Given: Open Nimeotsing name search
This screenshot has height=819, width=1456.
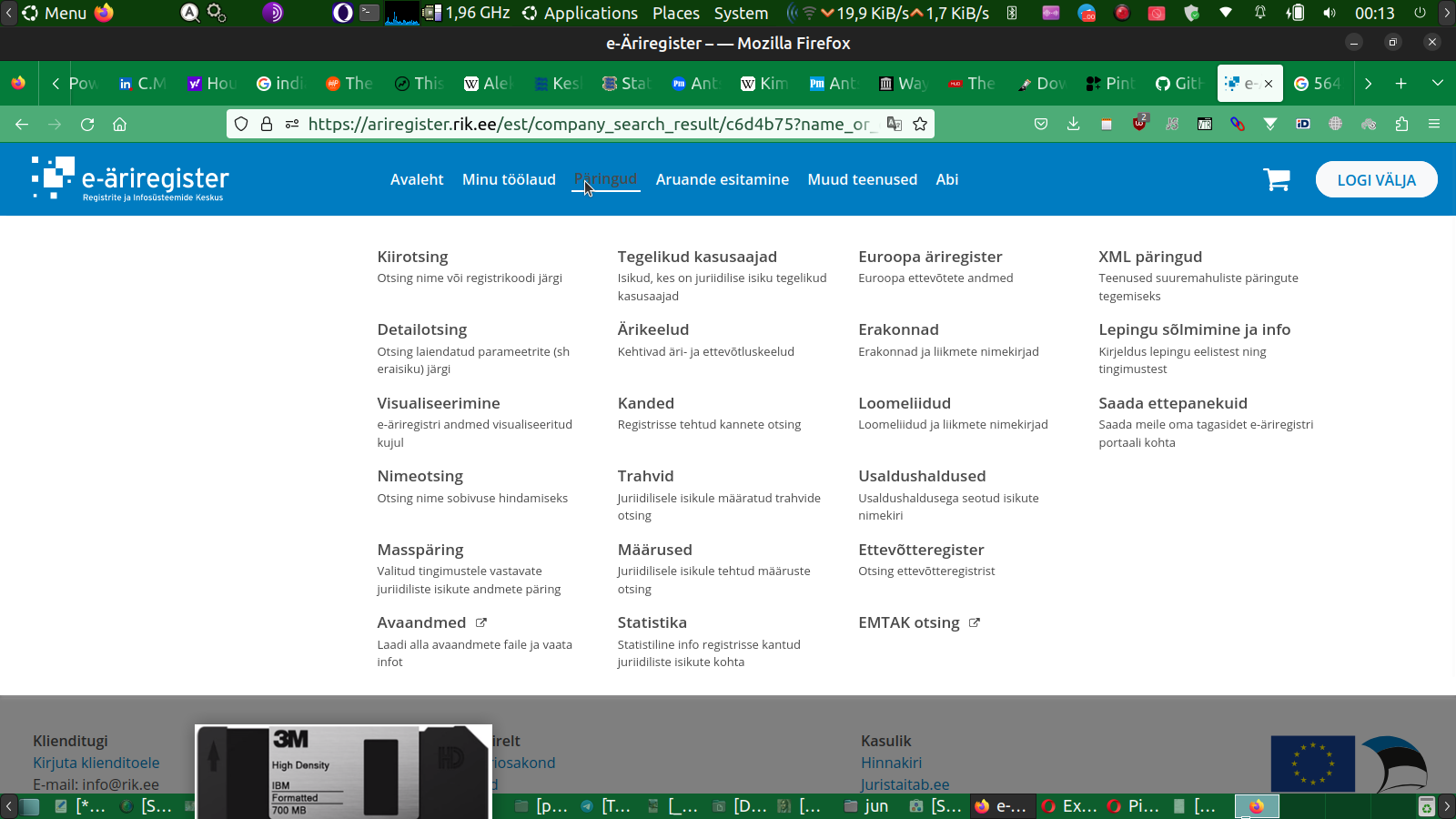Looking at the screenshot, I should click(420, 476).
